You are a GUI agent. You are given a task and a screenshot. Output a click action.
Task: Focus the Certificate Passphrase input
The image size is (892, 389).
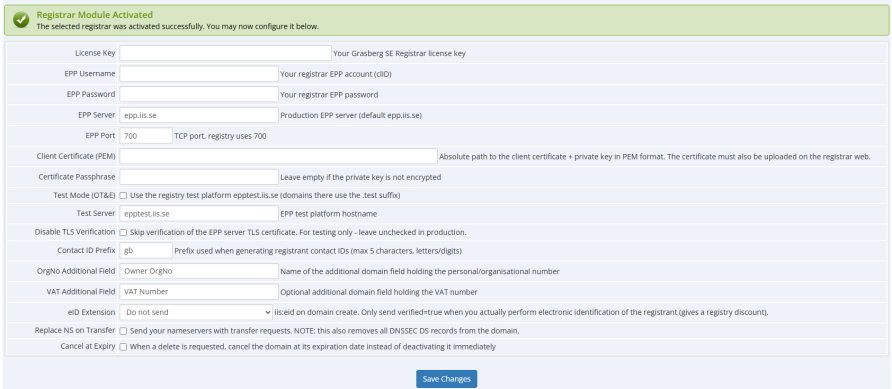(199, 177)
